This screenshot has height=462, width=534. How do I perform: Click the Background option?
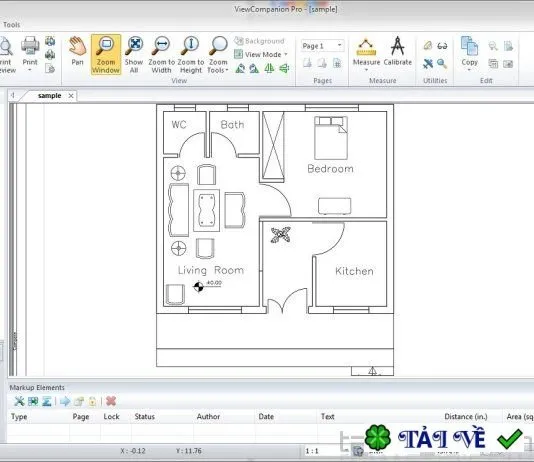coord(259,41)
